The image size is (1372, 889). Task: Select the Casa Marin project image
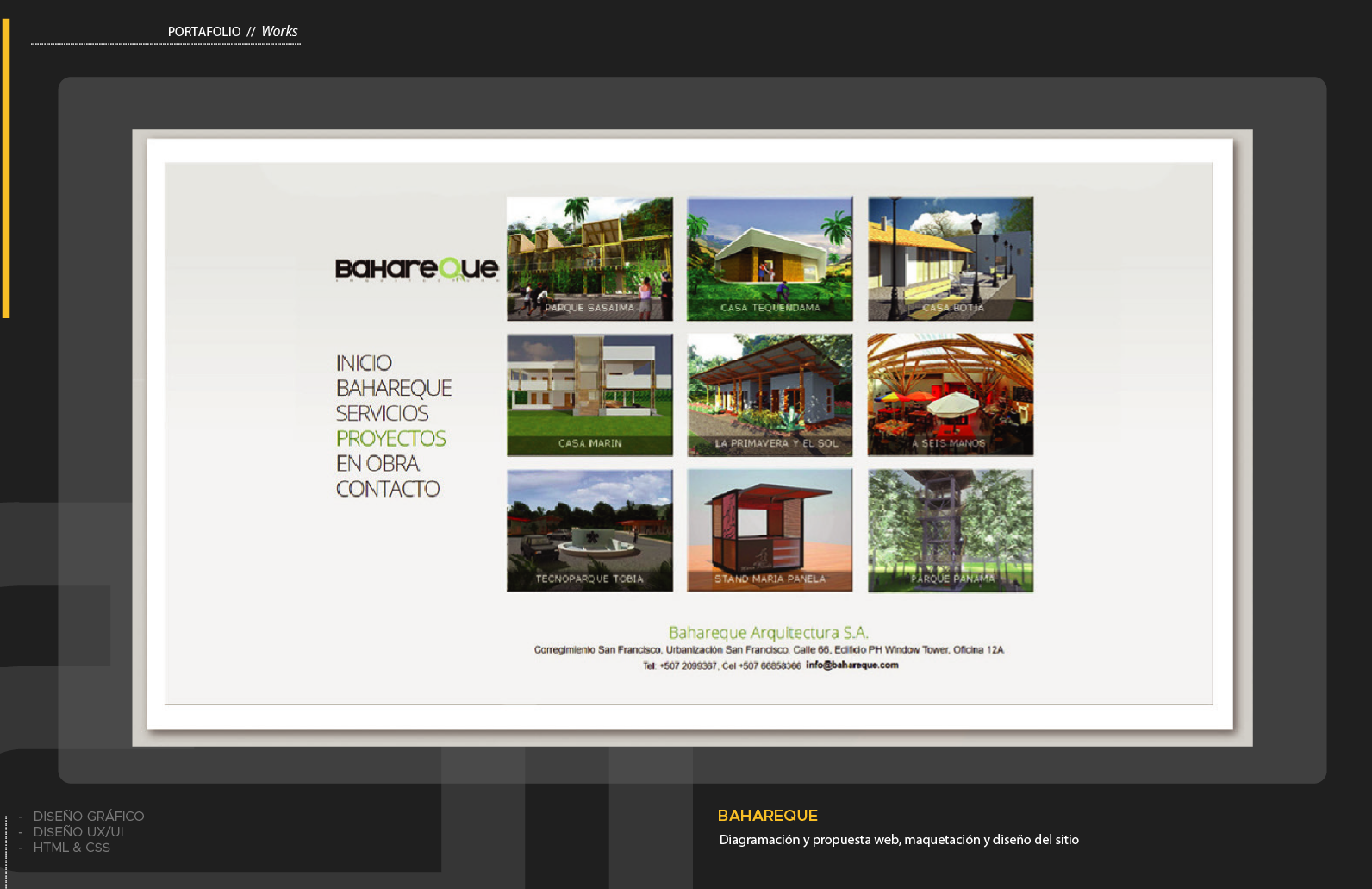pyautogui.click(x=589, y=395)
